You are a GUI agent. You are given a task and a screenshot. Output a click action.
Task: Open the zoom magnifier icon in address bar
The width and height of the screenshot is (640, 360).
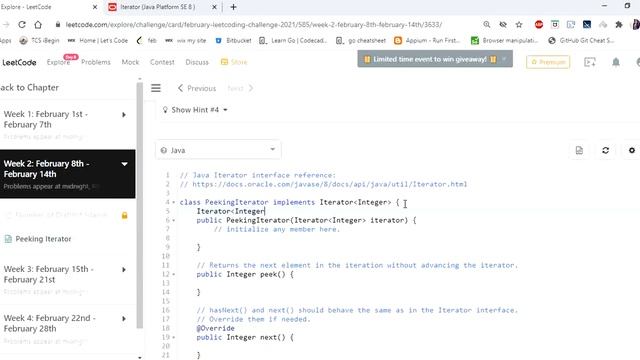click(x=487, y=24)
